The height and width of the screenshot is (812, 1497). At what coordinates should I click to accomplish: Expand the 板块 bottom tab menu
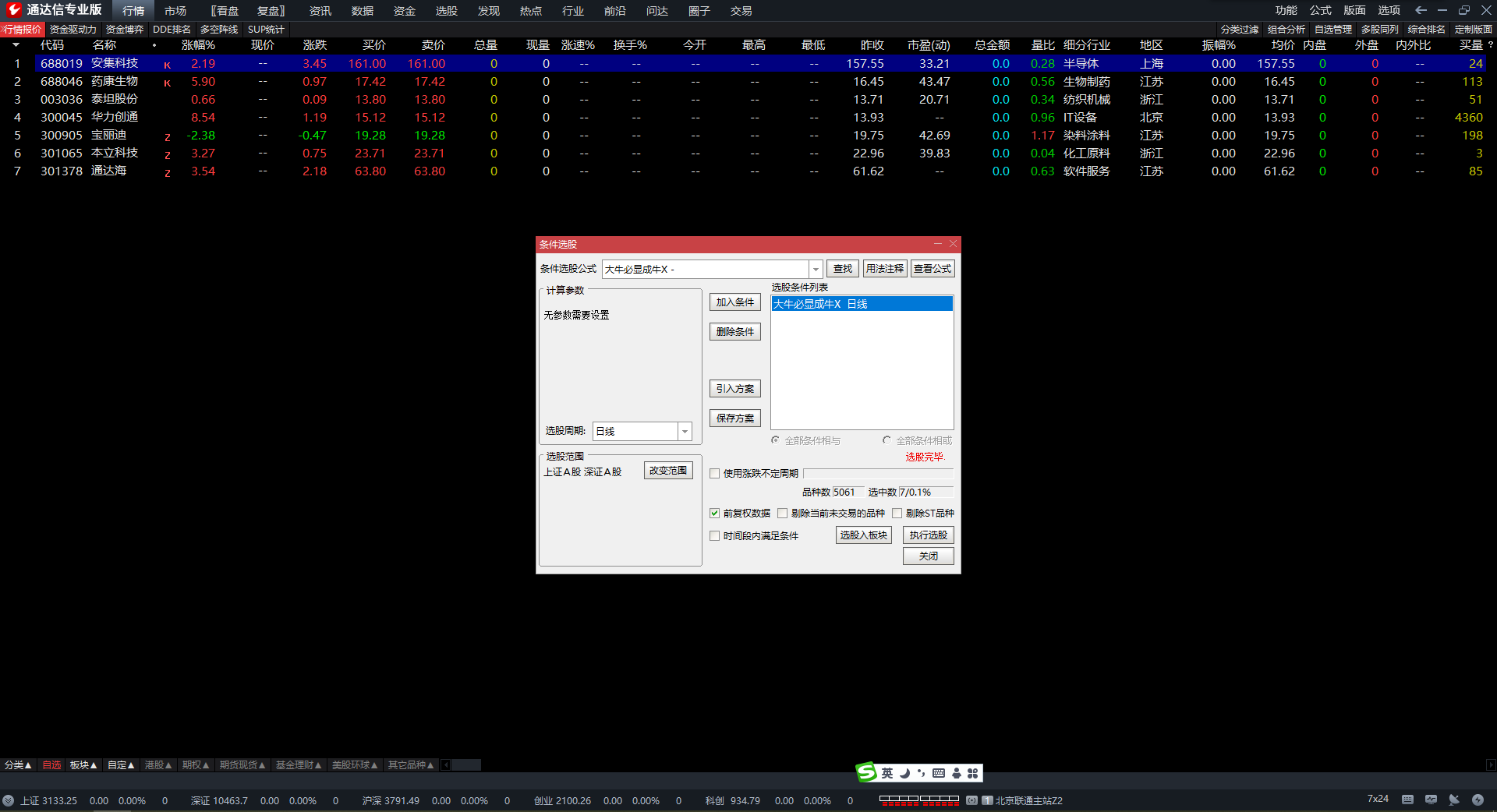(x=83, y=765)
